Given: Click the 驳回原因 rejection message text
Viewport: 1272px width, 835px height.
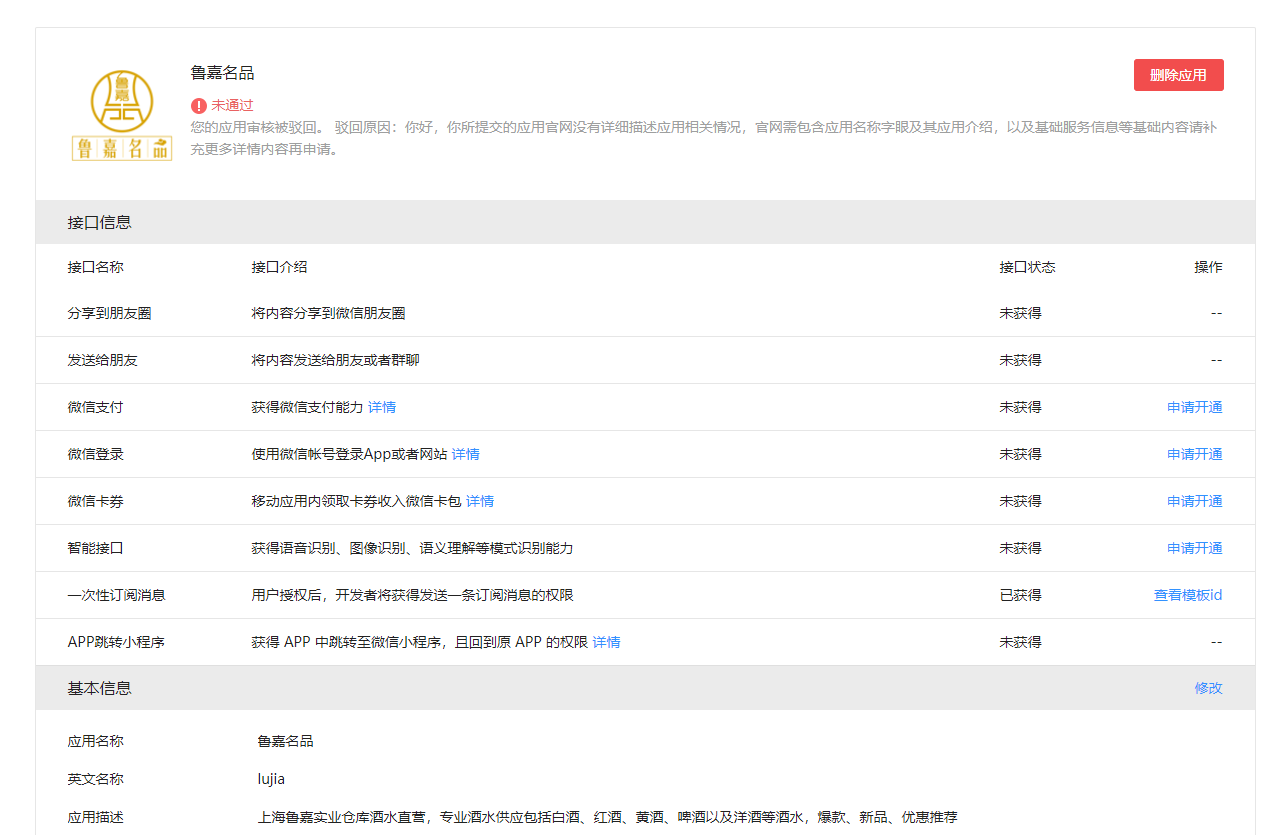Looking at the screenshot, I should click(x=704, y=138).
